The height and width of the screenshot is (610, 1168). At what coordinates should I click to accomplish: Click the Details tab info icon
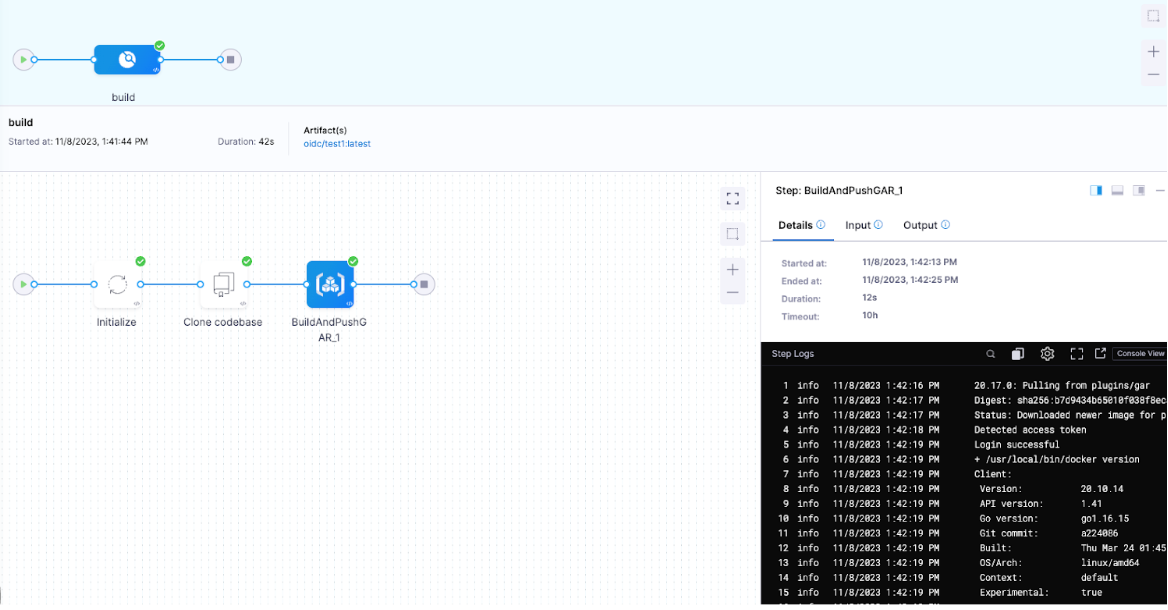point(821,225)
